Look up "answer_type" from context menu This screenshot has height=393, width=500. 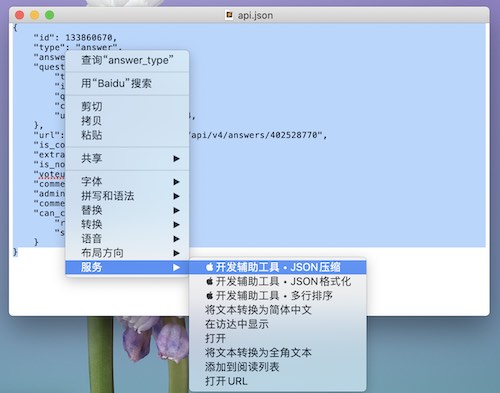click(127, 60)
